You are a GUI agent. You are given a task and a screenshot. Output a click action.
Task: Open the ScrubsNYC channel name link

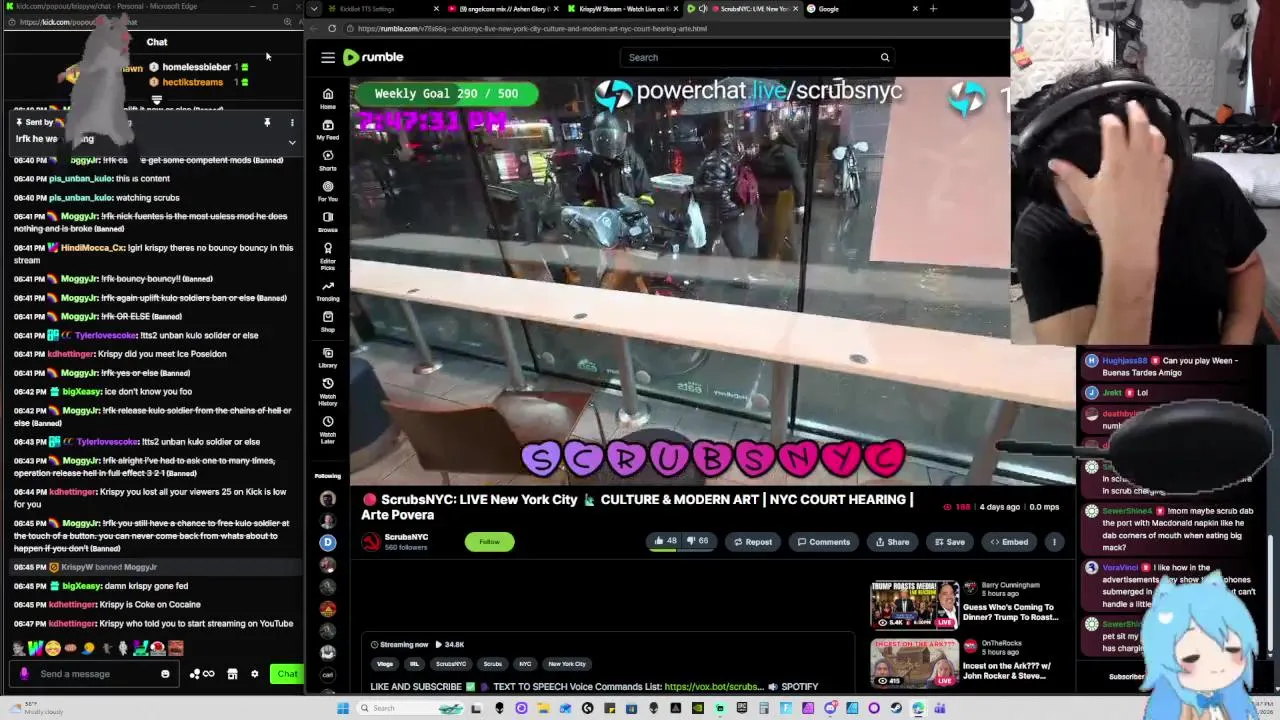tap(406, 537)
